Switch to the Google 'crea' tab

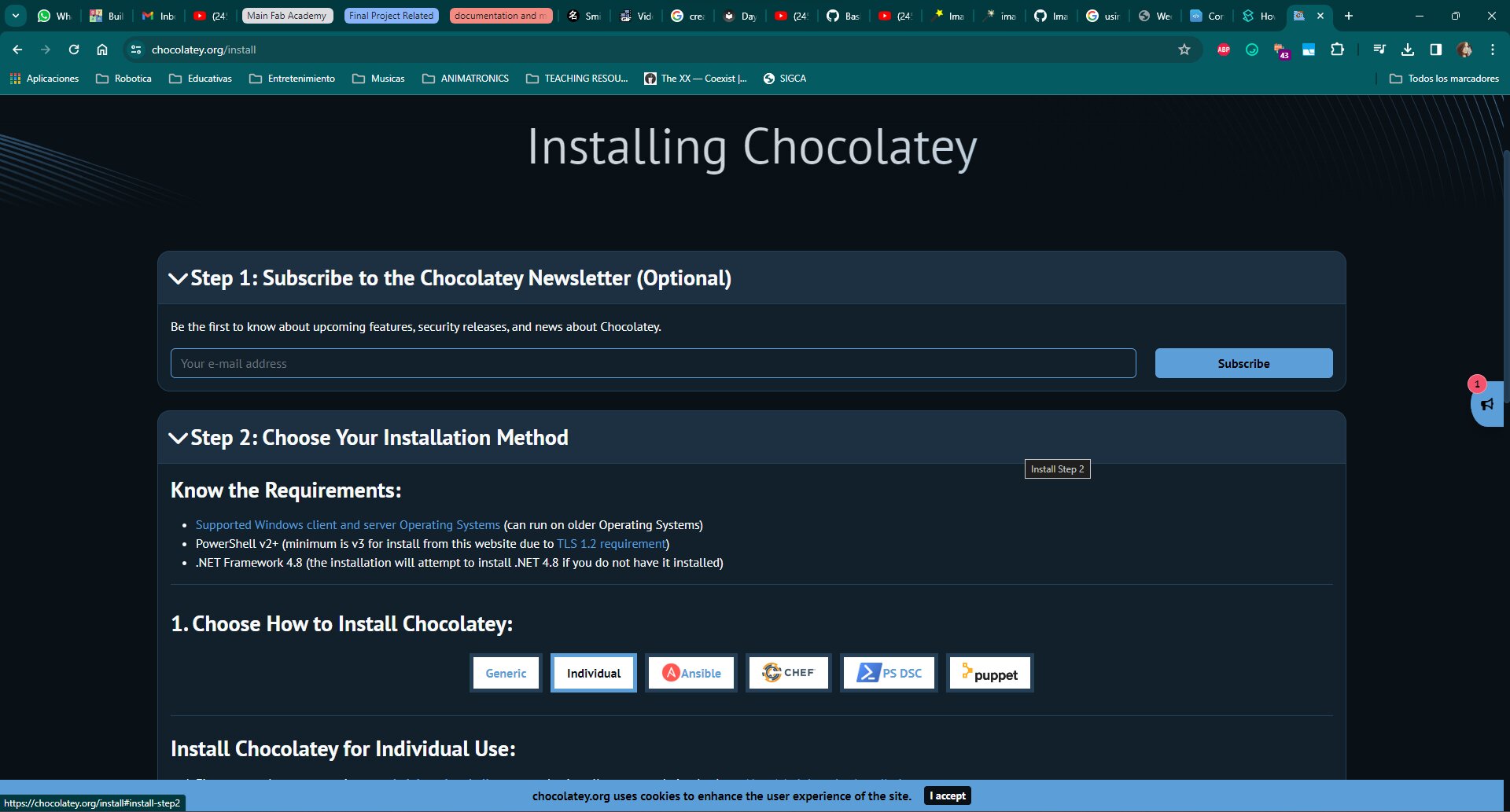[x=687, y=16]
